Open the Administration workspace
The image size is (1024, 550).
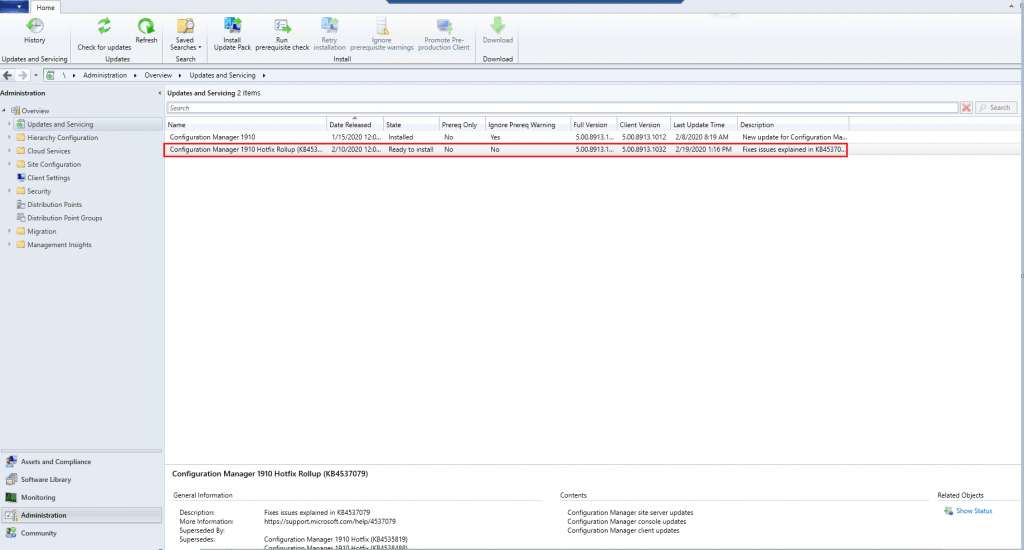[82, 515]
